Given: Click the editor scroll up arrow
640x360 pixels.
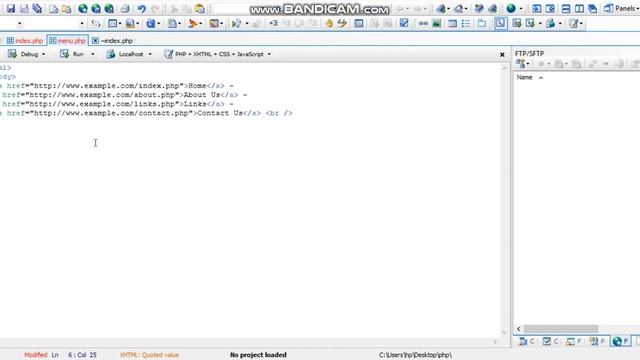Looking at the screenshot, I should coord(504,69).
